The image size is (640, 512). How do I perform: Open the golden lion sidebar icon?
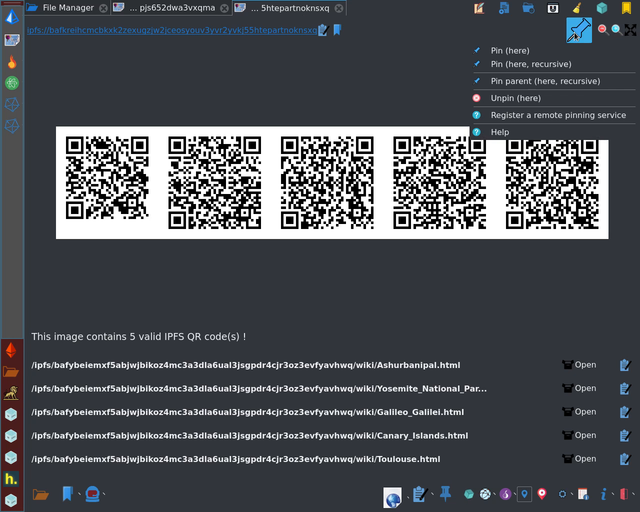click(11, 393)
